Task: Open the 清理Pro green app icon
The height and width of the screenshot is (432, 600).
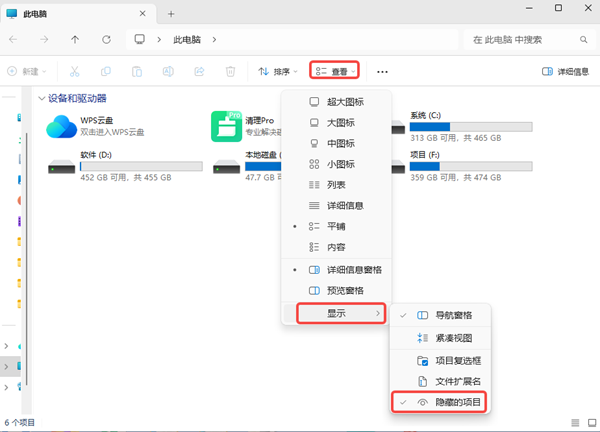Action: tap(226, 127)
